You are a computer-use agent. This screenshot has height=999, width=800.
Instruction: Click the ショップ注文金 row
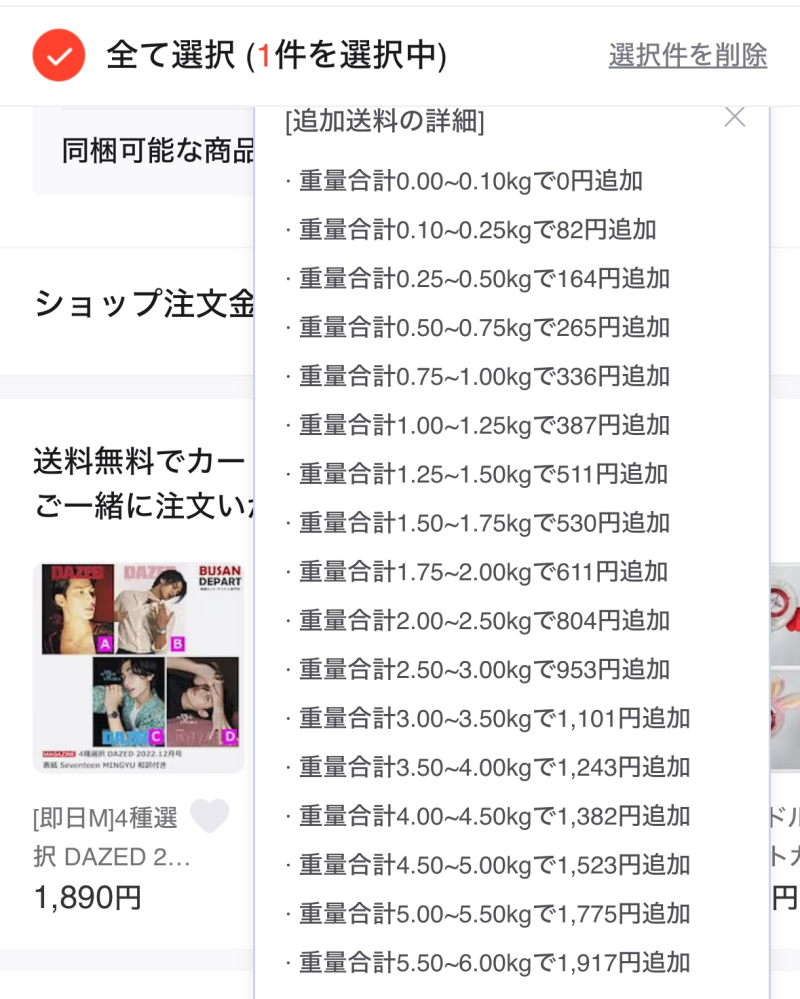pos(144,303)
